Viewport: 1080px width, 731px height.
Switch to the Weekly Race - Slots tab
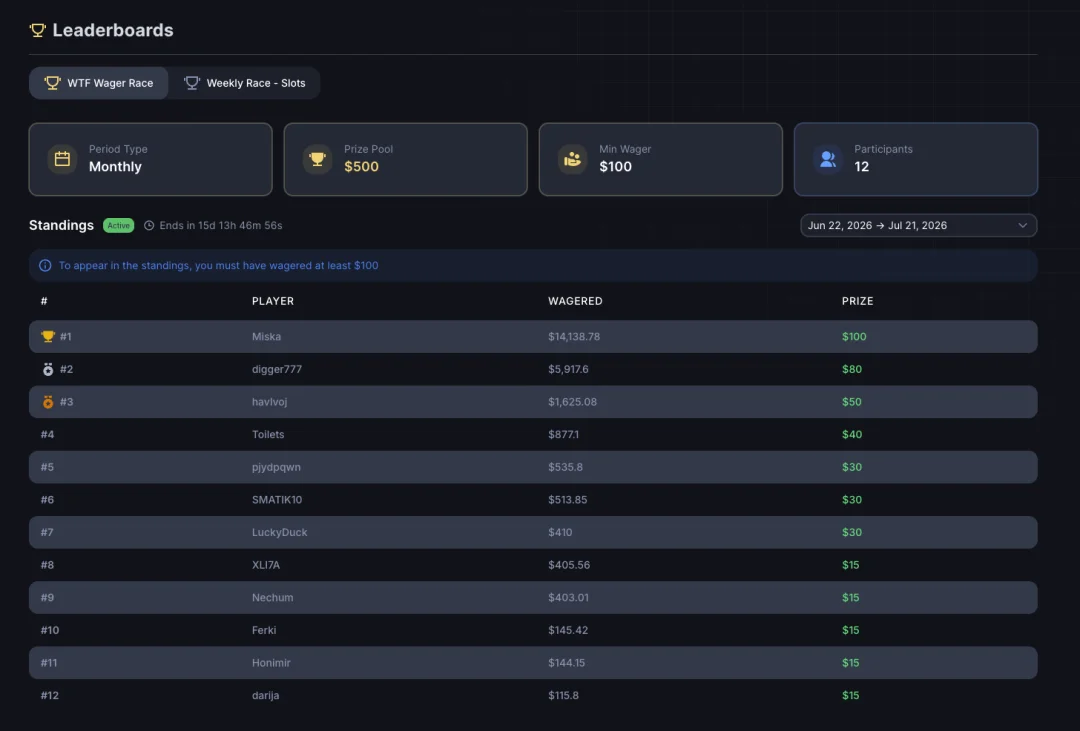pos(245,83)
